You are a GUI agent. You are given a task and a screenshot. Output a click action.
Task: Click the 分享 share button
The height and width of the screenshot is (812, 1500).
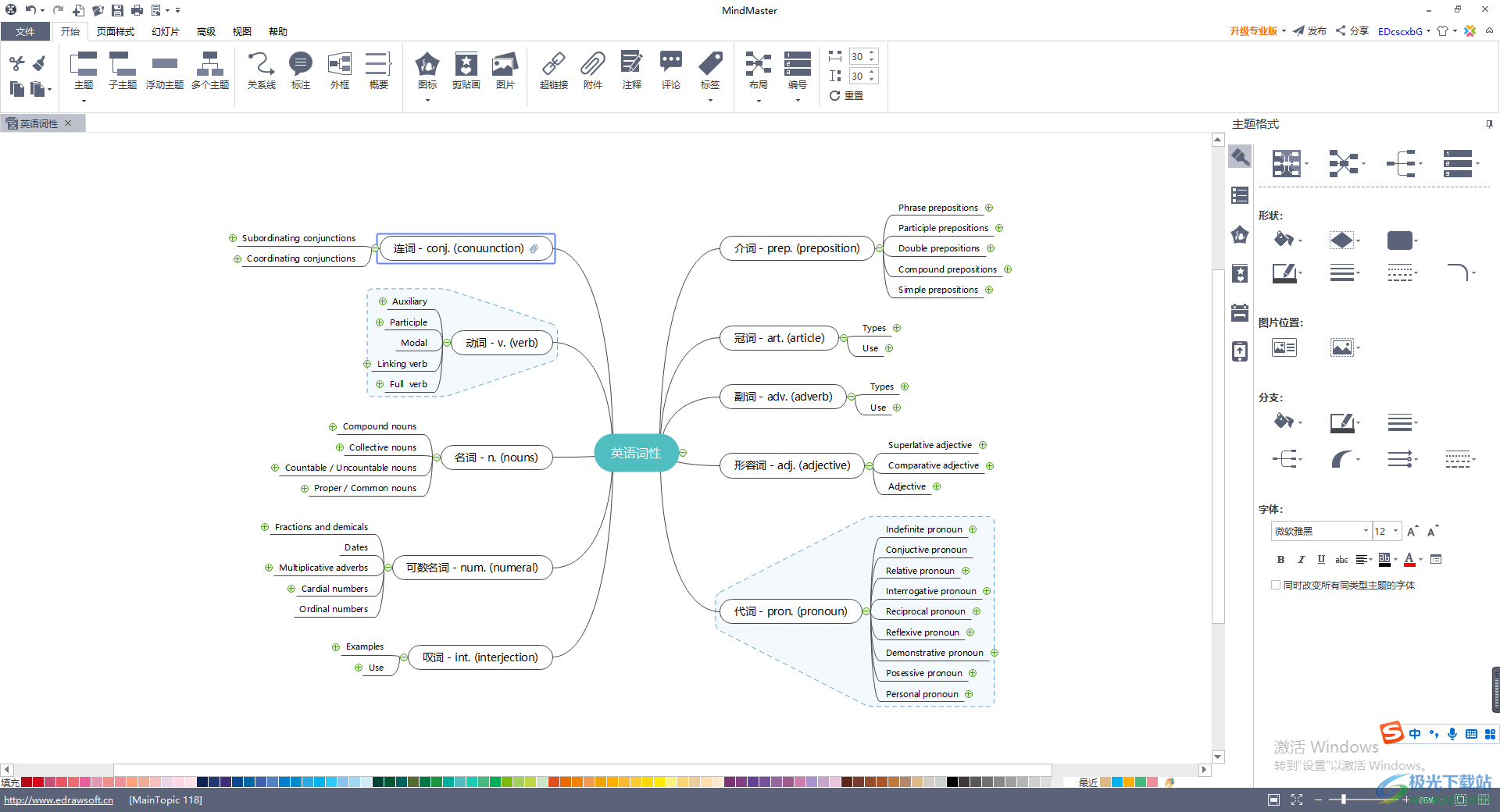coord(1352,31)
